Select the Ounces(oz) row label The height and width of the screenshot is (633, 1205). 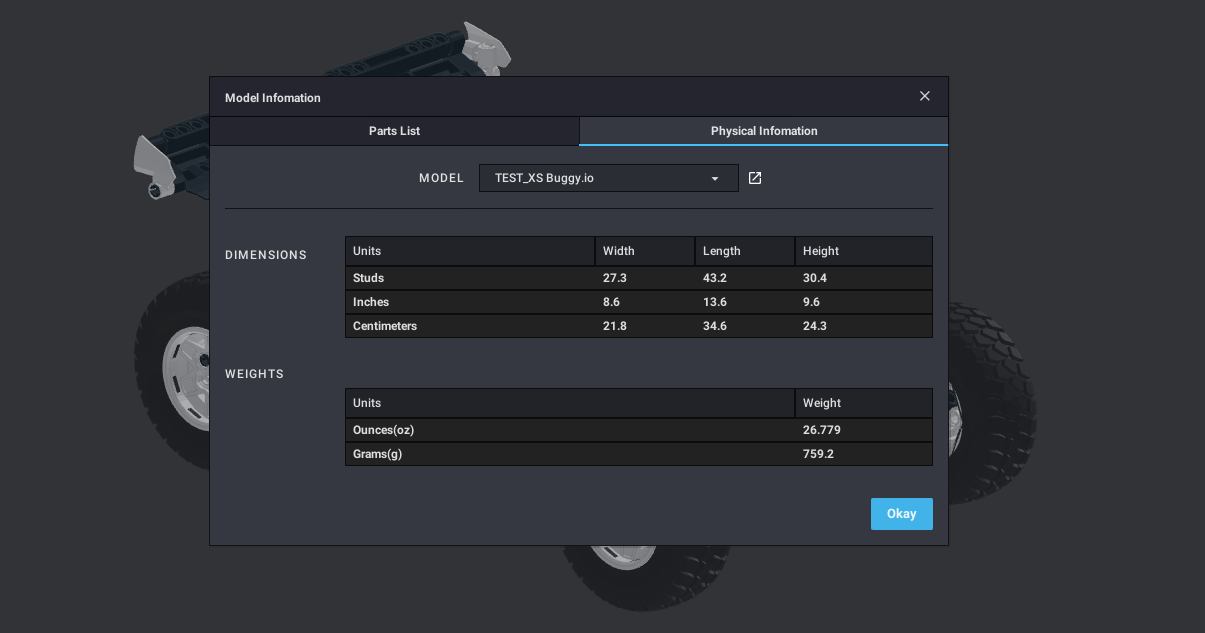tap(383, 430)
